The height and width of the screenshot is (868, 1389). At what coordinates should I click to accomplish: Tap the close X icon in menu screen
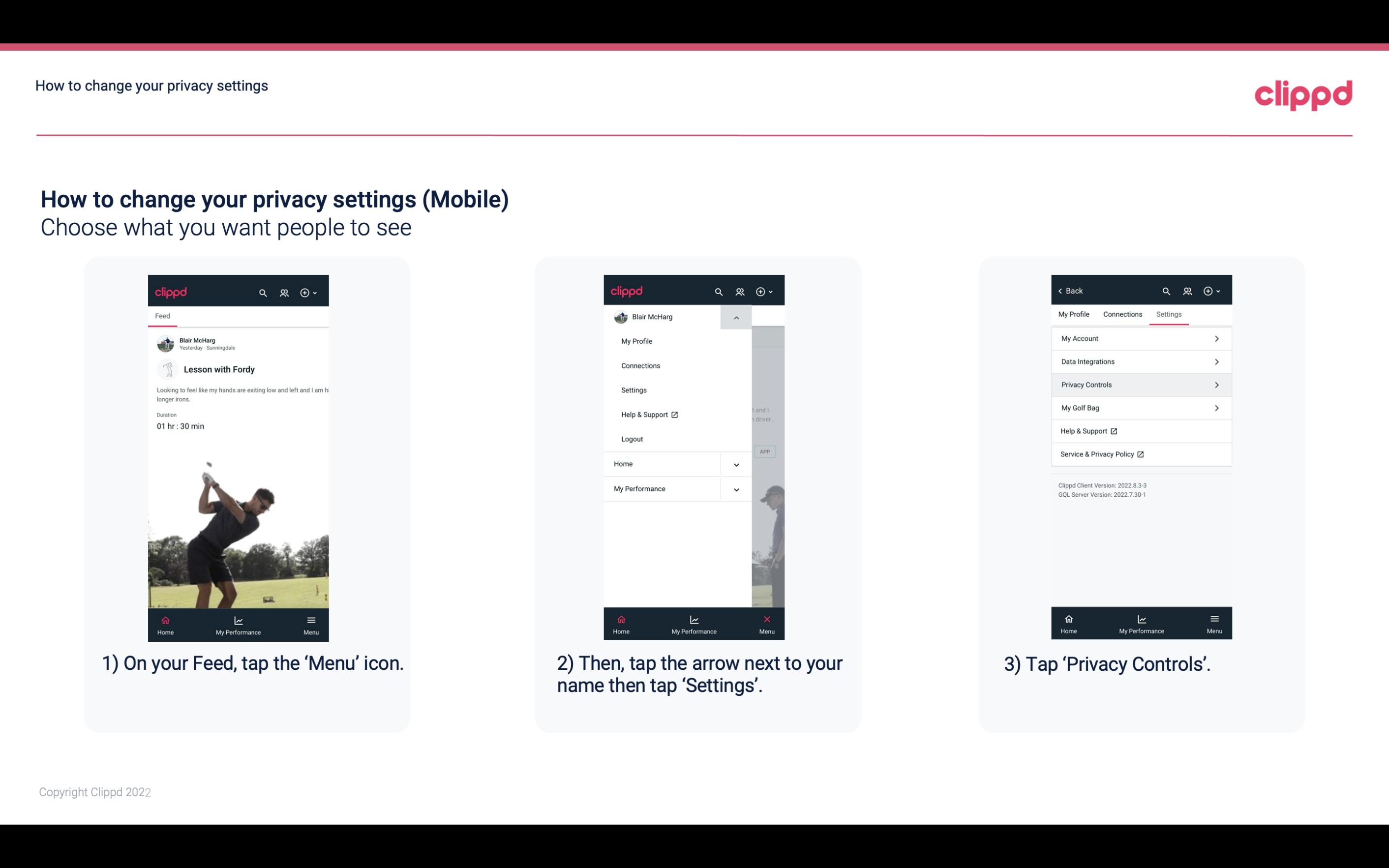(x=765, y=619)
